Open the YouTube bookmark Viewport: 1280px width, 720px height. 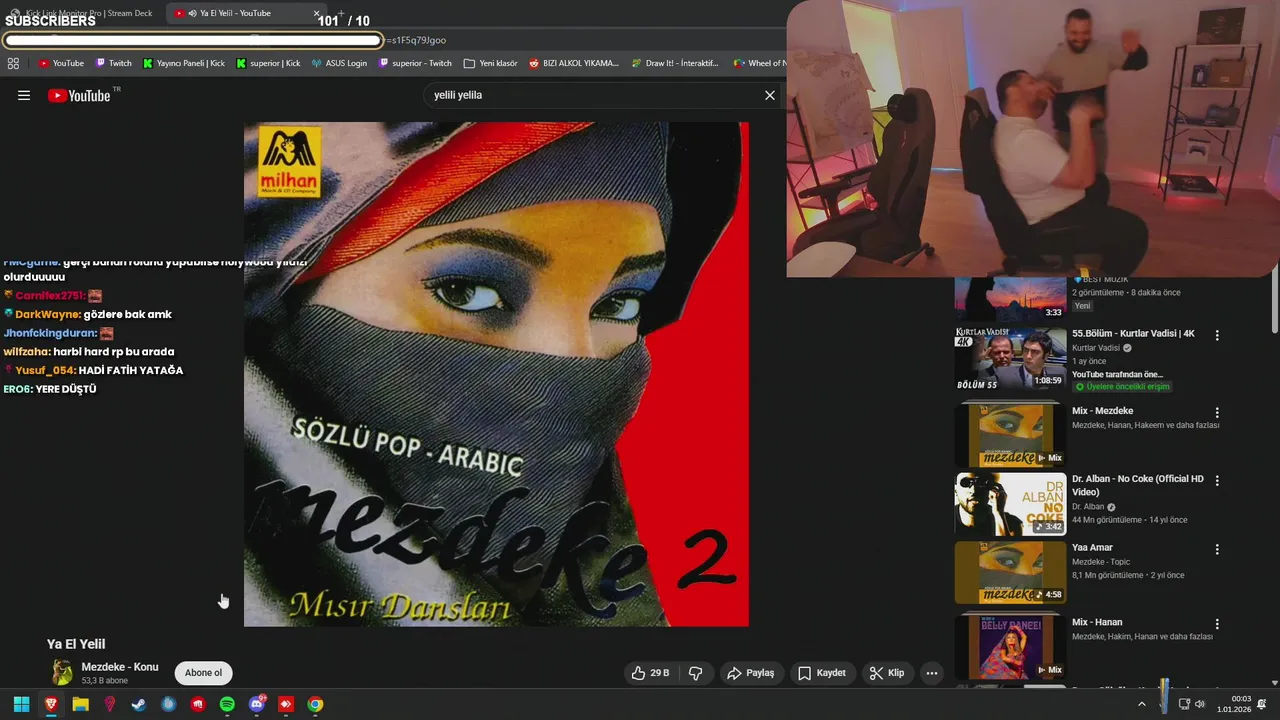[61, 63]
